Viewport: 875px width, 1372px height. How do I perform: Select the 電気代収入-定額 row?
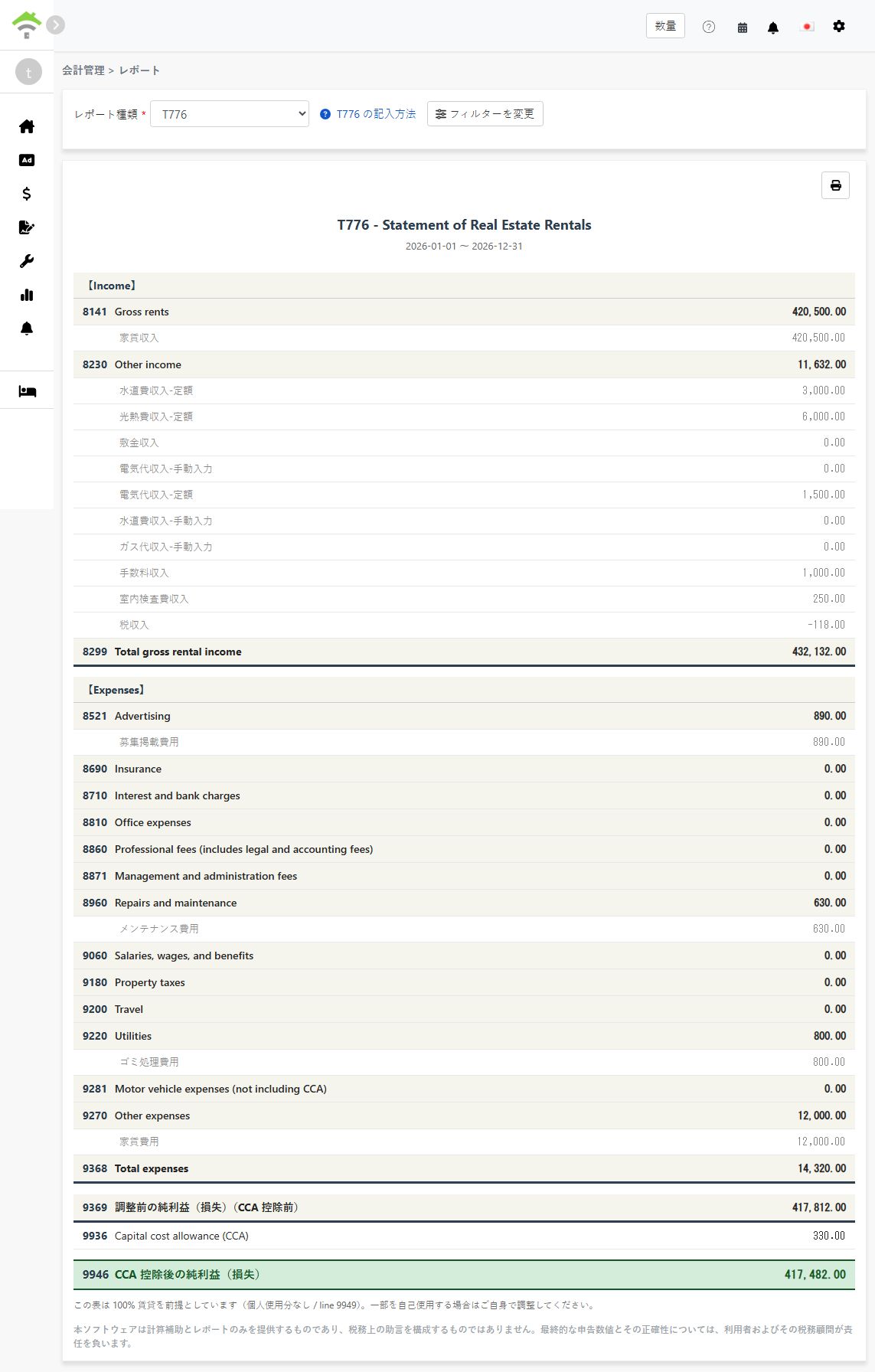(x=464, y=495)
